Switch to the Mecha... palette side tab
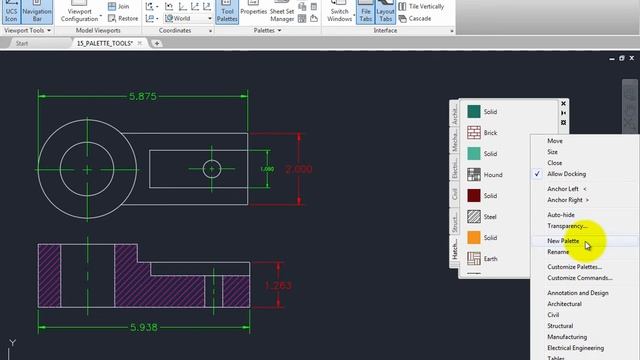 pos(454,140)
